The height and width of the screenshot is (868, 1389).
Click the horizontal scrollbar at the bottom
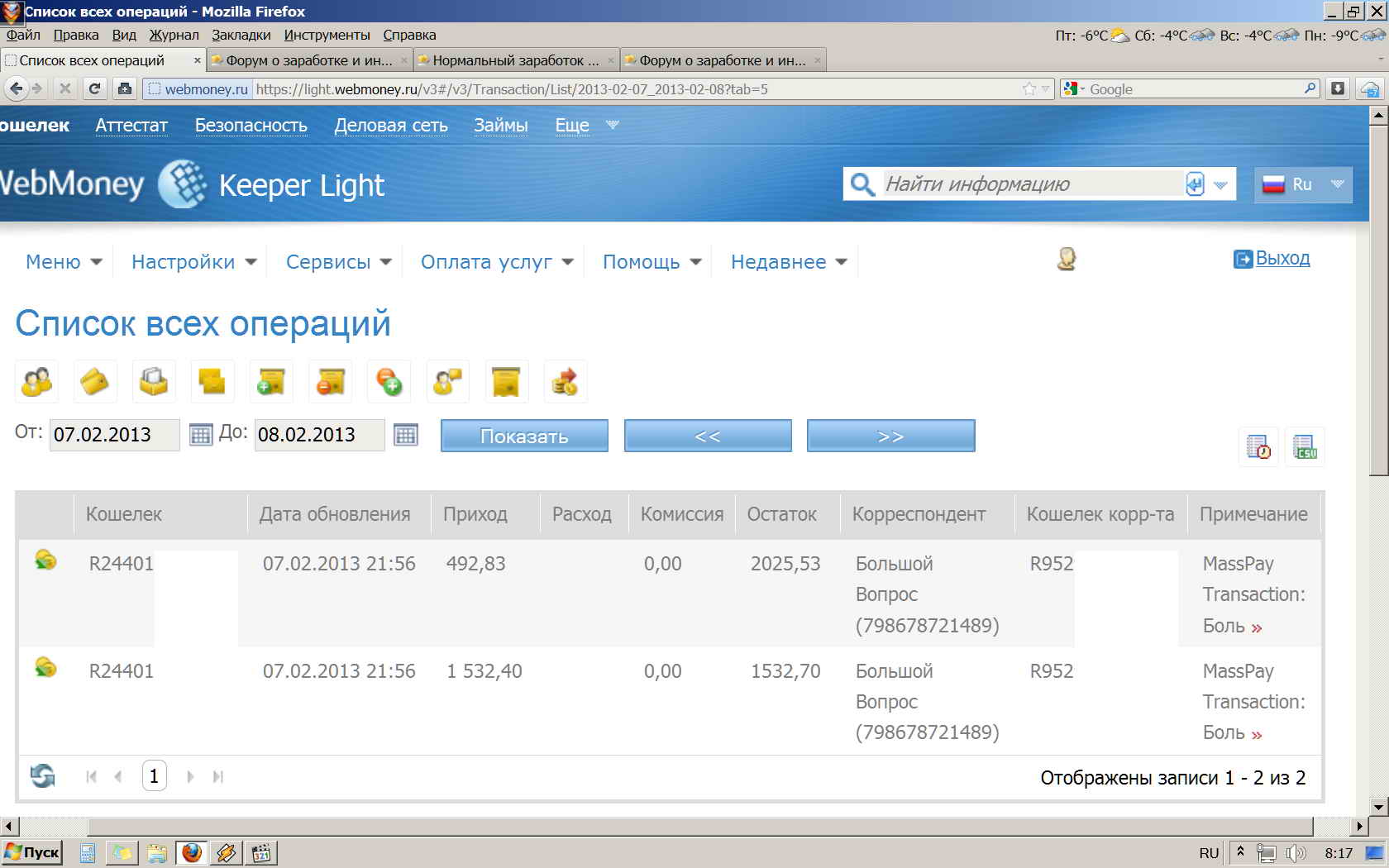click(x=699, y=826)
